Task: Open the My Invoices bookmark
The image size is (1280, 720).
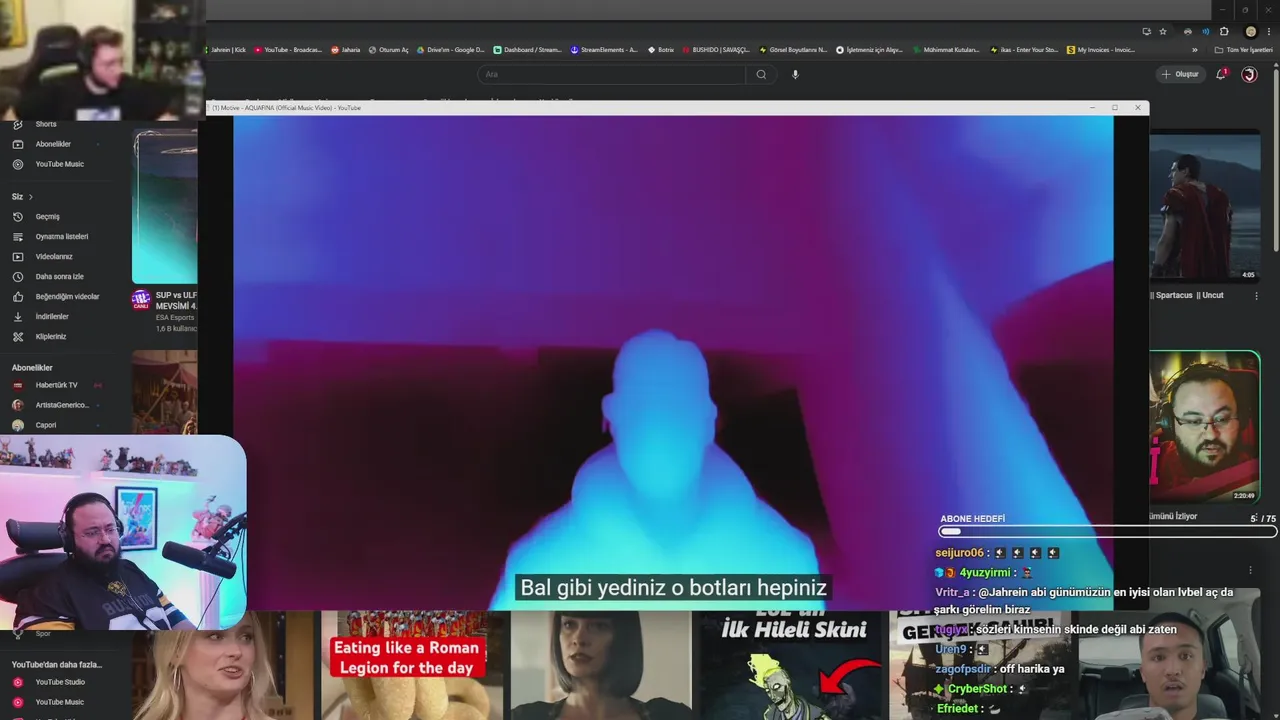Action: [x=1101, y=49]
